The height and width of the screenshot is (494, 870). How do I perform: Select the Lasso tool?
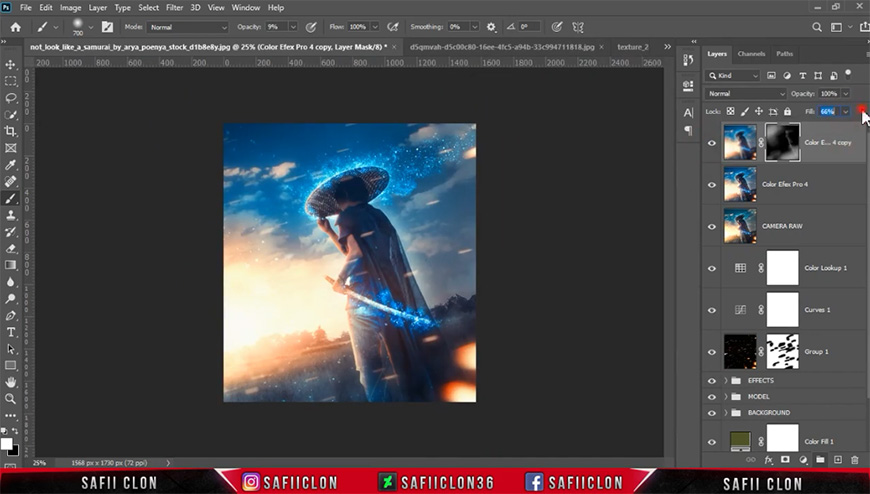tap(11, 98)
